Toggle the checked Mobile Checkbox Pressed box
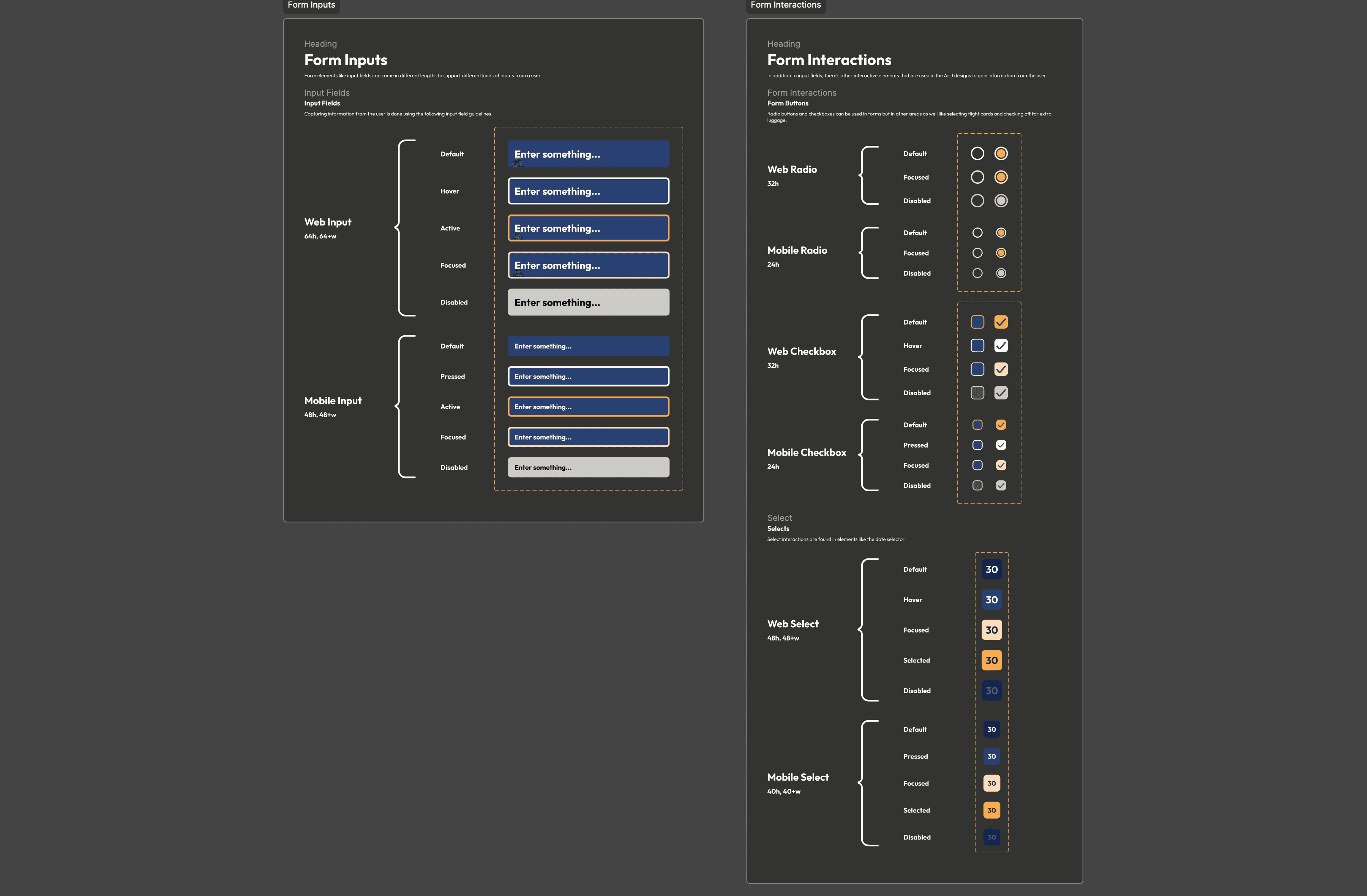Screen dimensions: 1367x896 click(x=1001, y=445)
